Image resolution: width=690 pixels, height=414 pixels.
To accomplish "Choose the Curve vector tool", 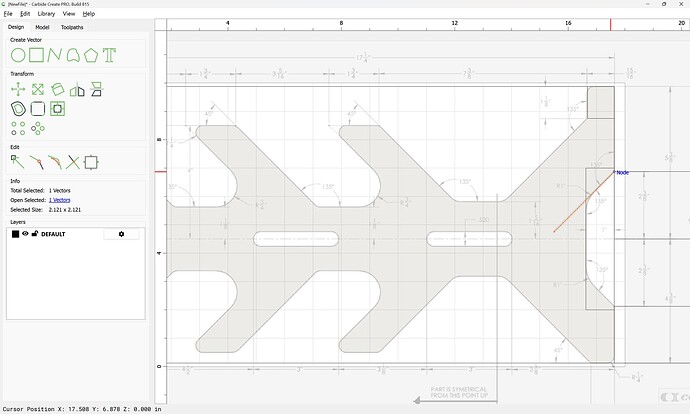I will click(73, 55).
